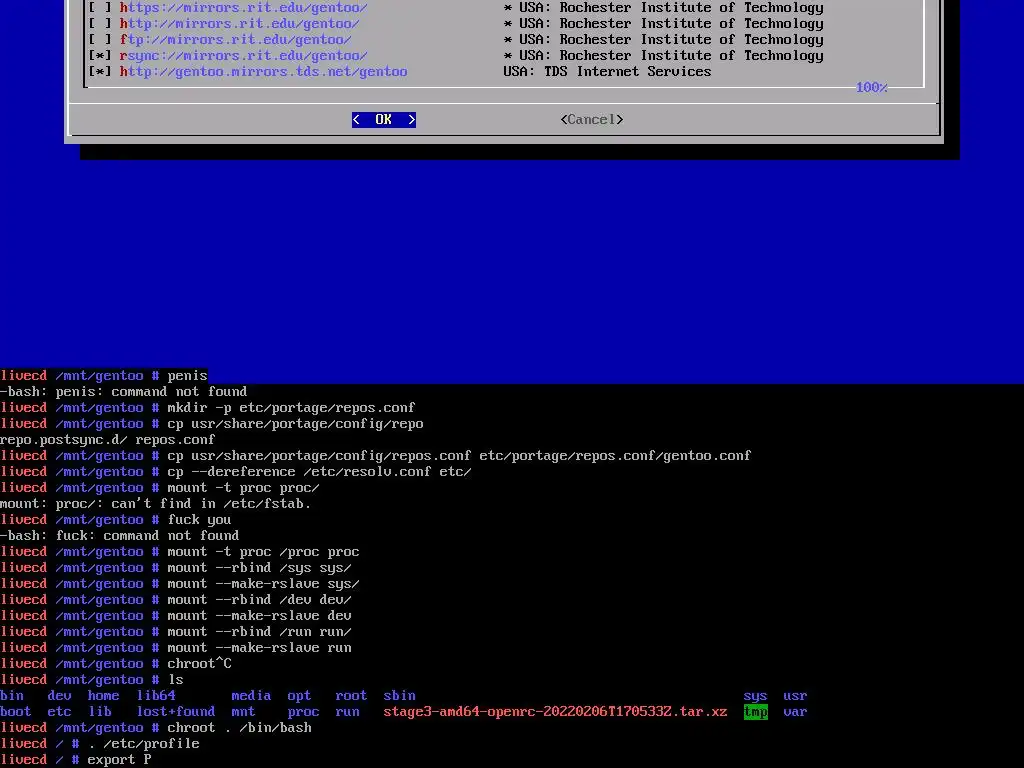
Task: Click 'home' directory in ls listing
Action: pos(103,696)
